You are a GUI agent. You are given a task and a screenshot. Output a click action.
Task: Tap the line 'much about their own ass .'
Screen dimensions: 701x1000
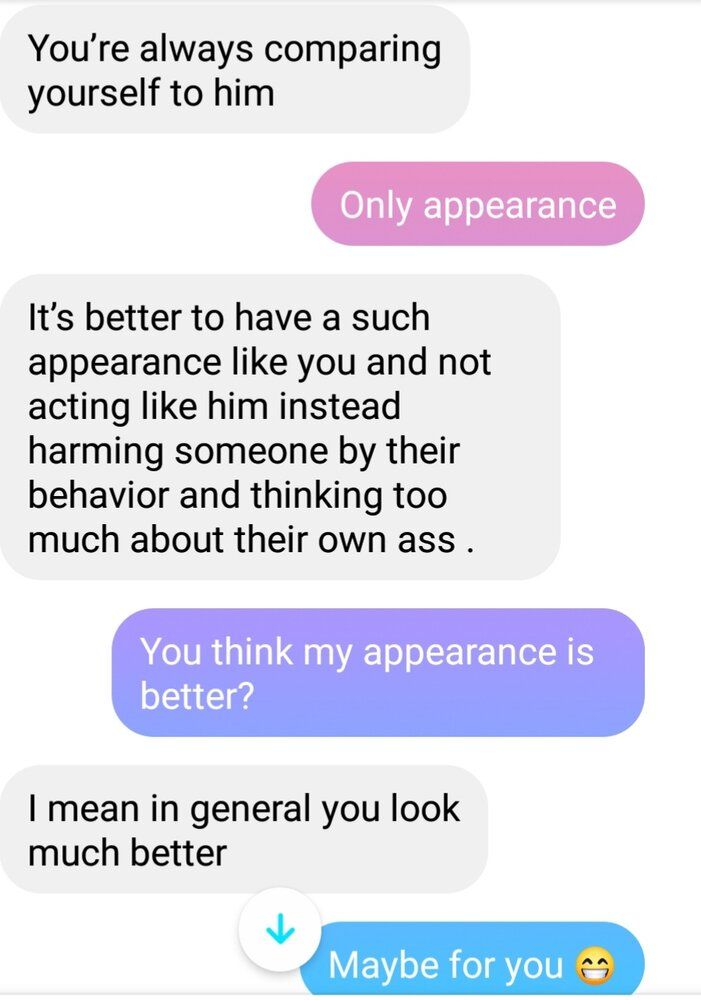[251, 540]
